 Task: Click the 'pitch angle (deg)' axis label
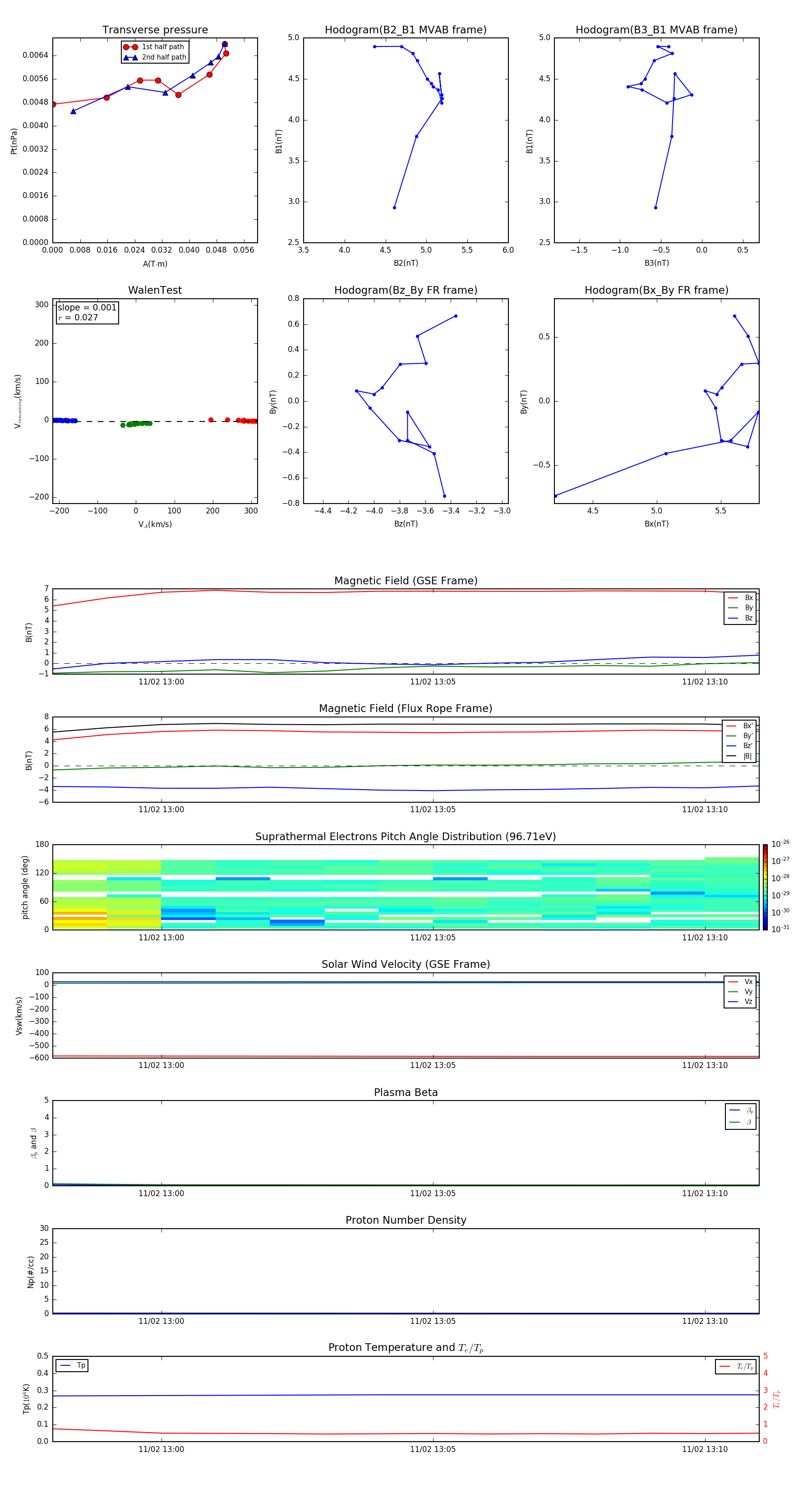[x=25, y=887]
